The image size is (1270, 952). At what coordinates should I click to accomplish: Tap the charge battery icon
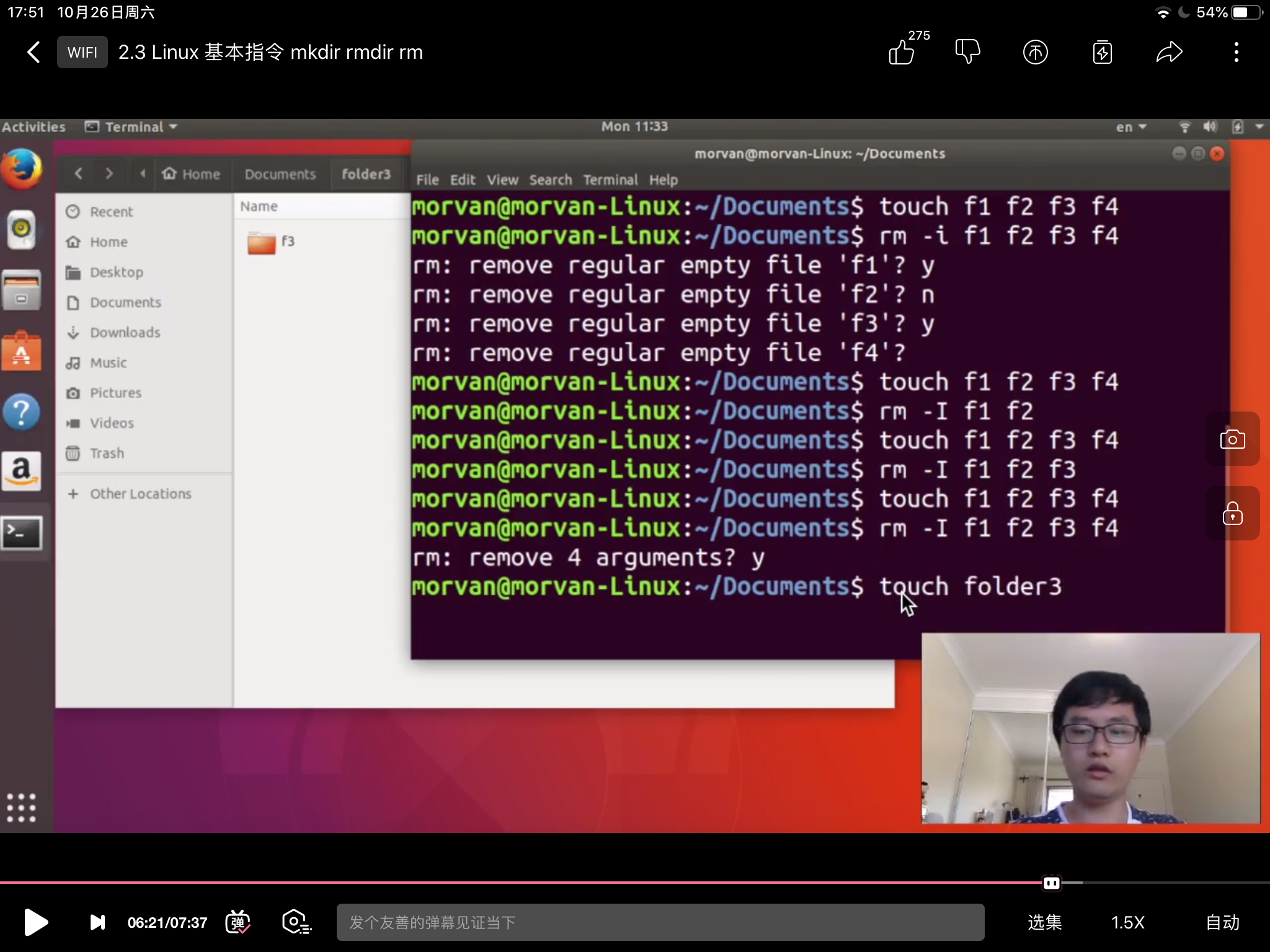tap(1102, 52)
